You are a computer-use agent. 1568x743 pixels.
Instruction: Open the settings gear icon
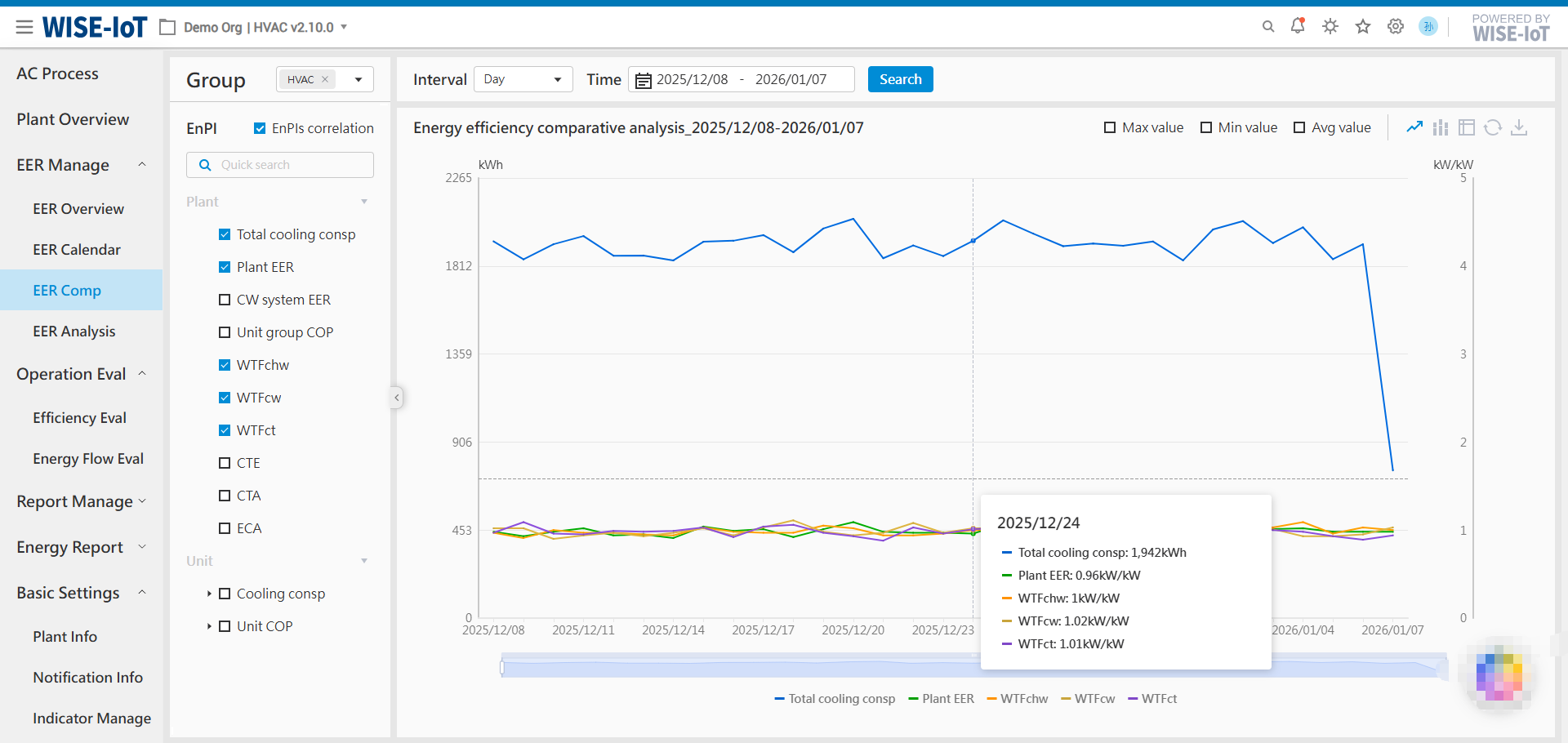pos(1396,26)
